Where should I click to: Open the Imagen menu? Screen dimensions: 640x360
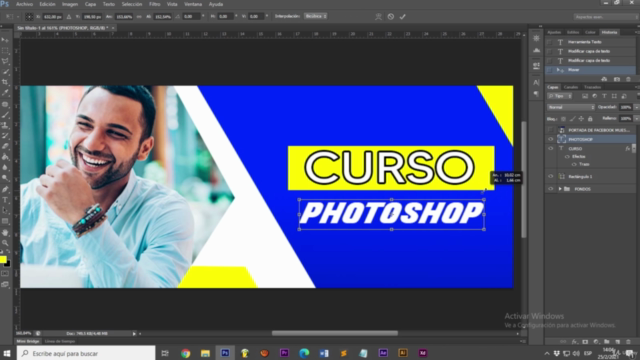70,4
